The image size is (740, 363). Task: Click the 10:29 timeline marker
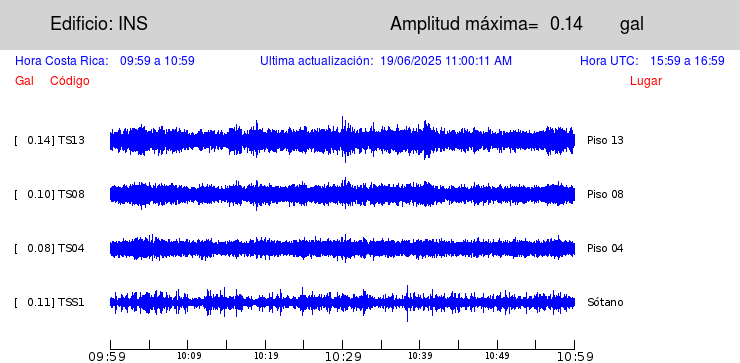point(343,356)
